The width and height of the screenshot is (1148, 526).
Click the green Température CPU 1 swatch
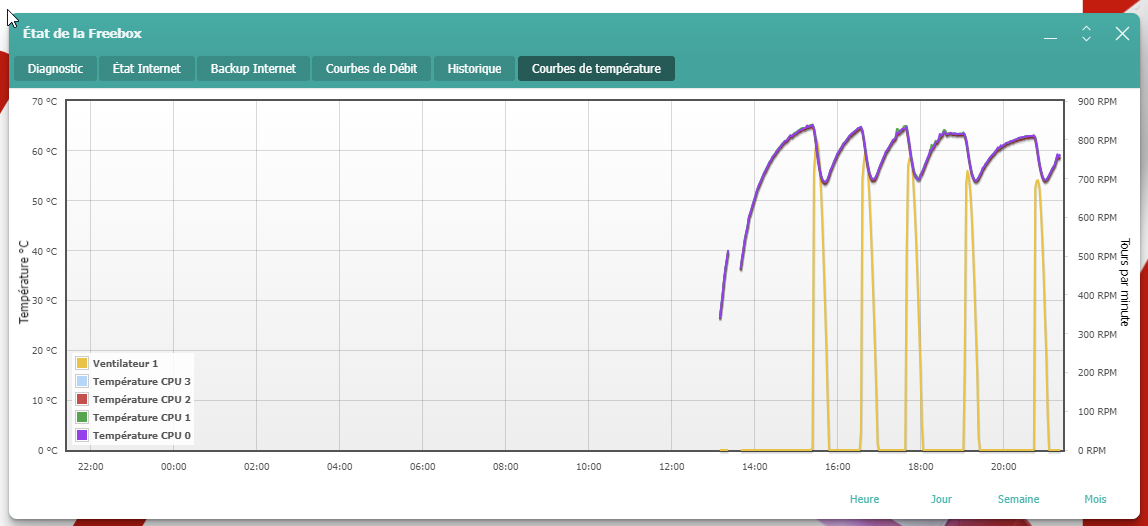[82, 417]
